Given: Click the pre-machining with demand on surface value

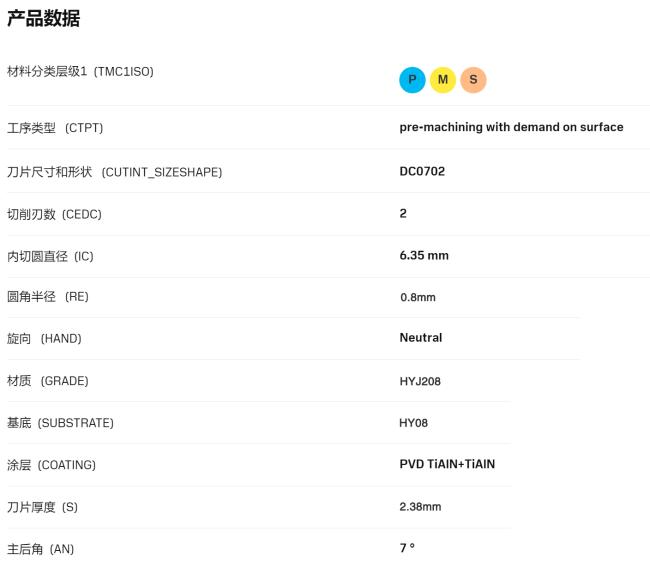Looking at the screenshot, I should pyautogui.click(x=511, y=127).
